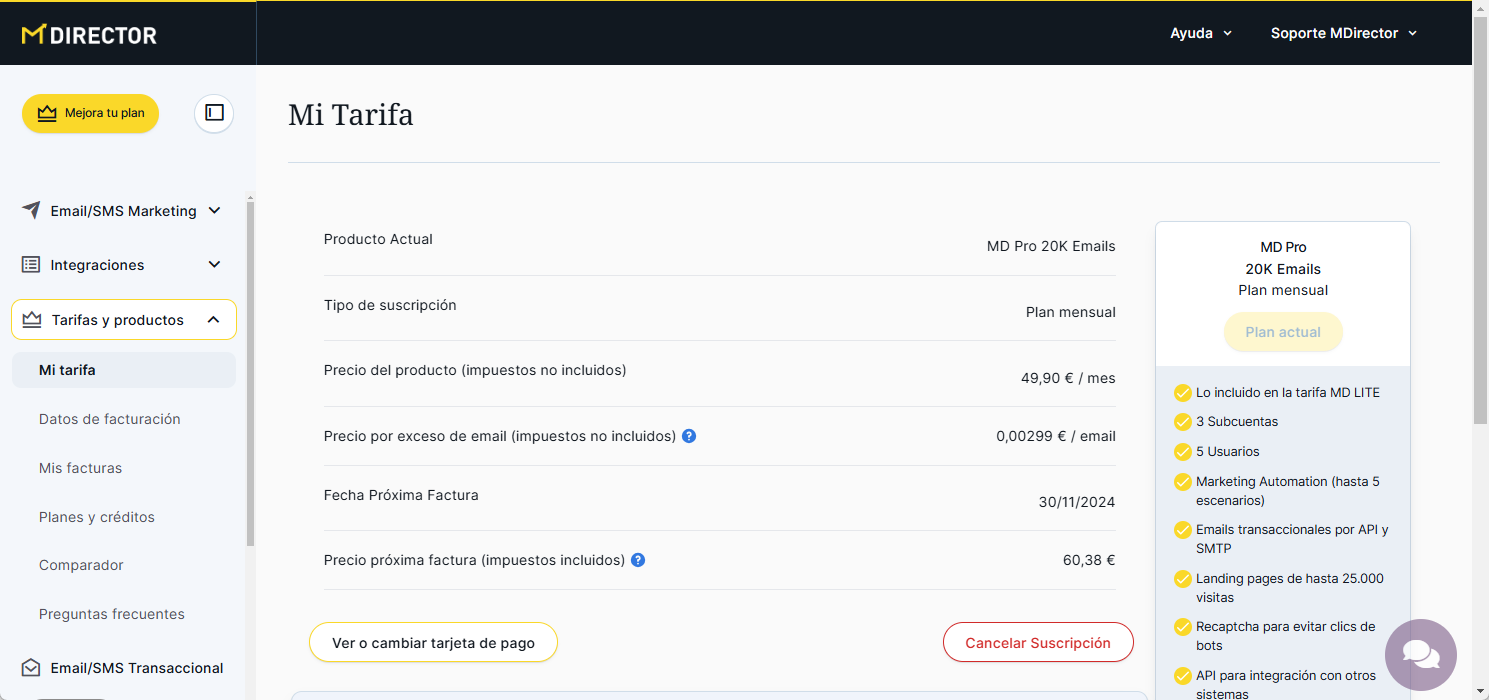The width and height of the screenshot is (1489, 700).
Task: Collapse the Tarifas y productos section
Action: click(x=213, y=320)
